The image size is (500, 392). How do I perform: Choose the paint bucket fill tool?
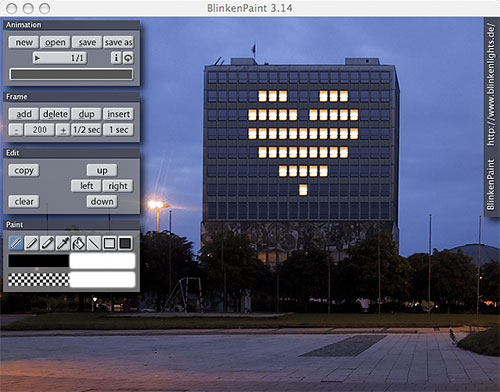click(x=78, y=243)
